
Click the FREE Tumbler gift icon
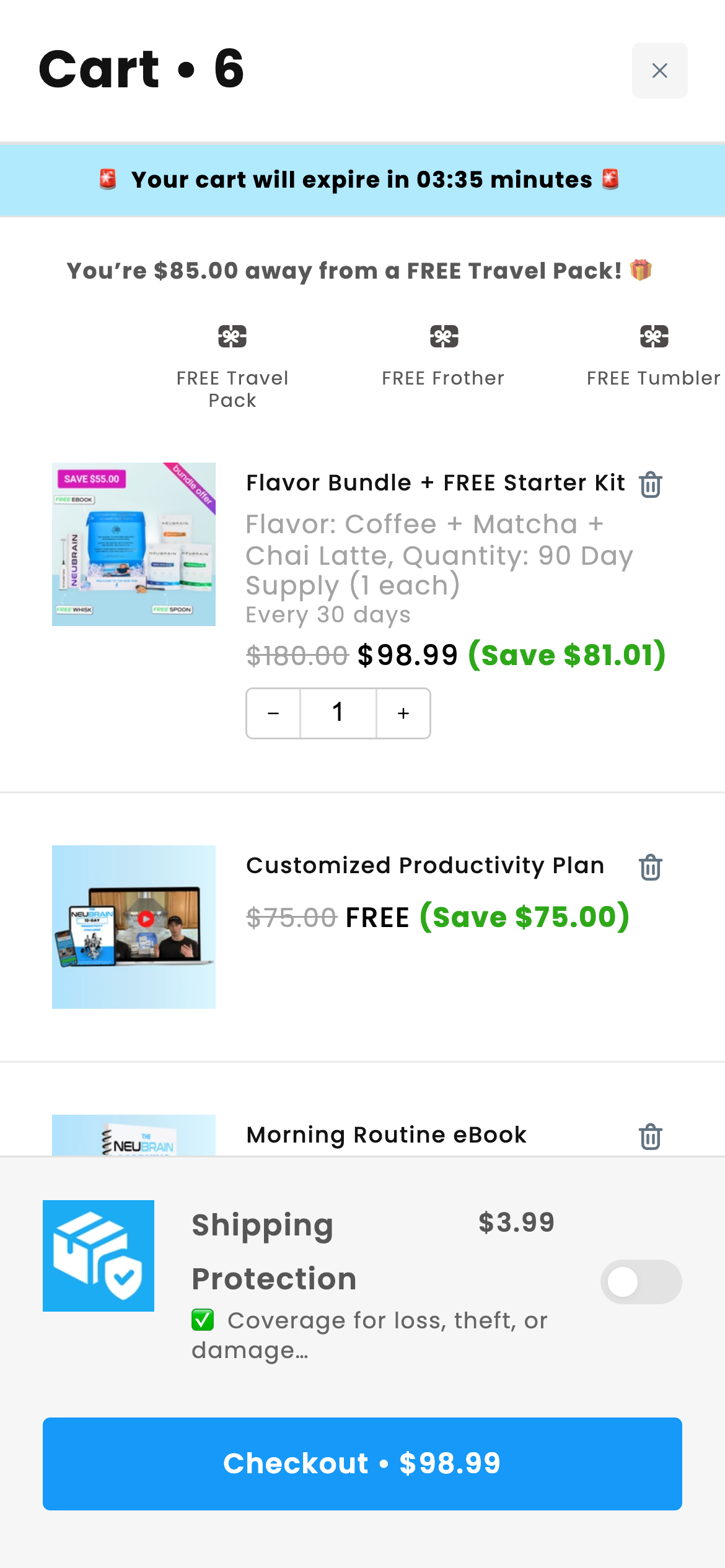pos(654,336)
